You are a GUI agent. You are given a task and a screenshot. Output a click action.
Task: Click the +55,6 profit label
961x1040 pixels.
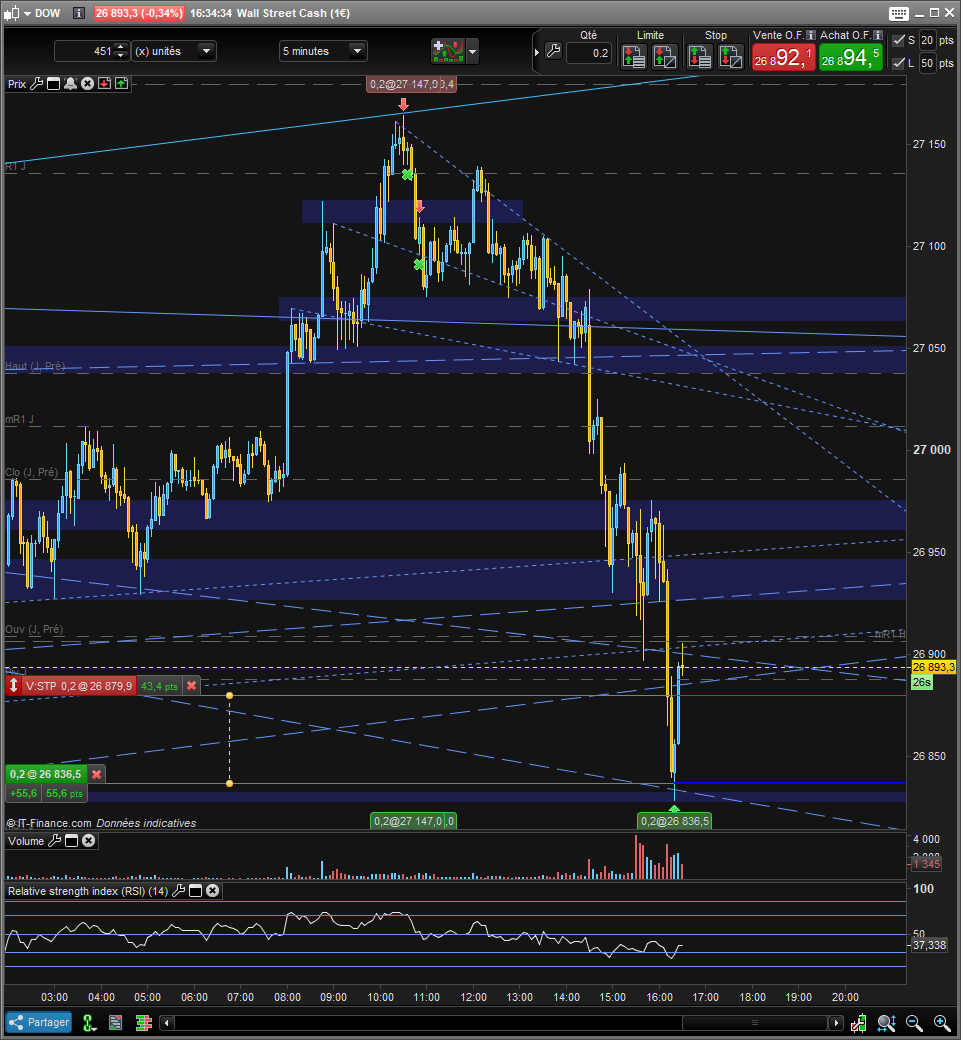[24, 793]
